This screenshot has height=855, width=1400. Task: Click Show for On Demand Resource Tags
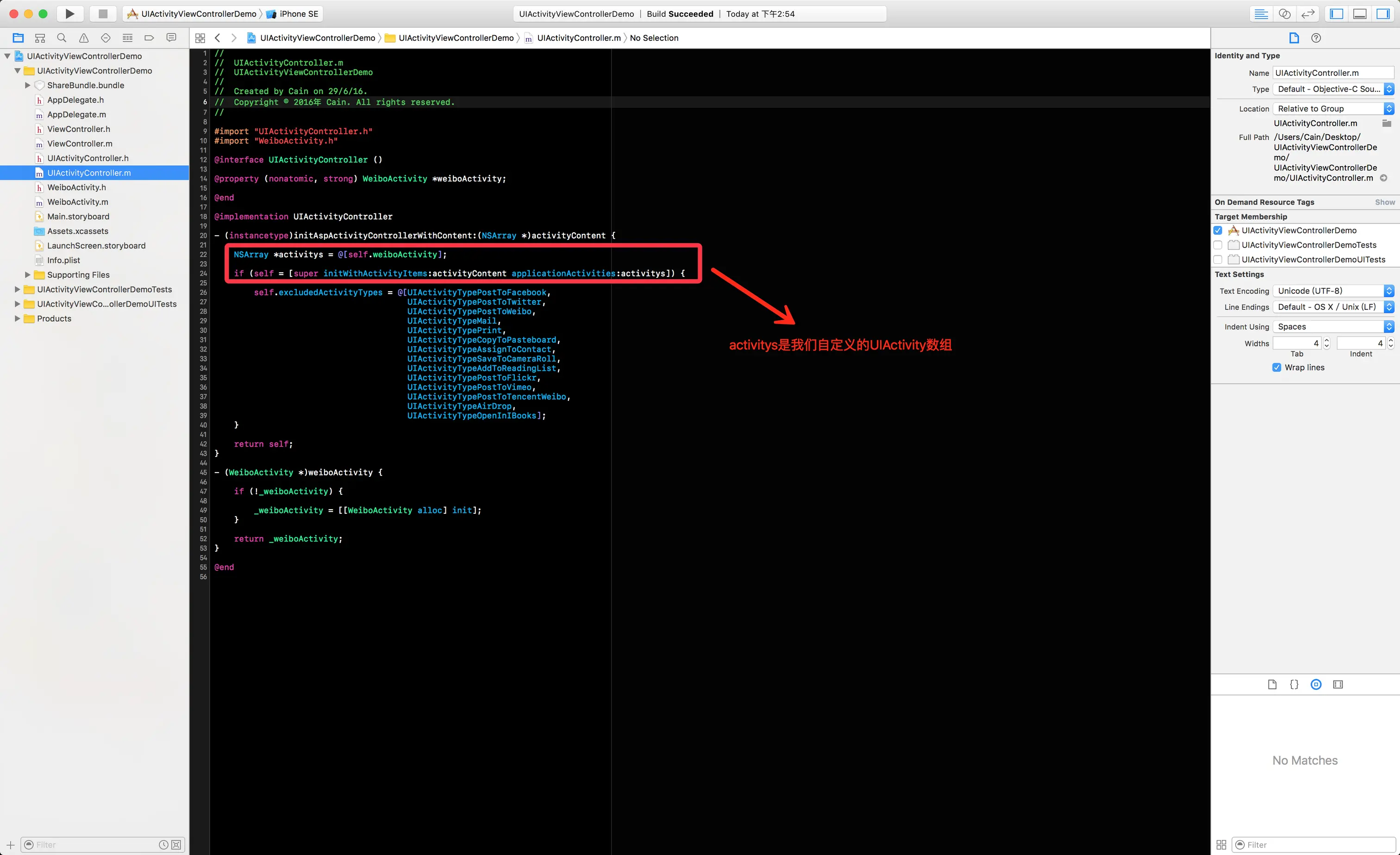pyautogui.click(x=1385, y=202)
